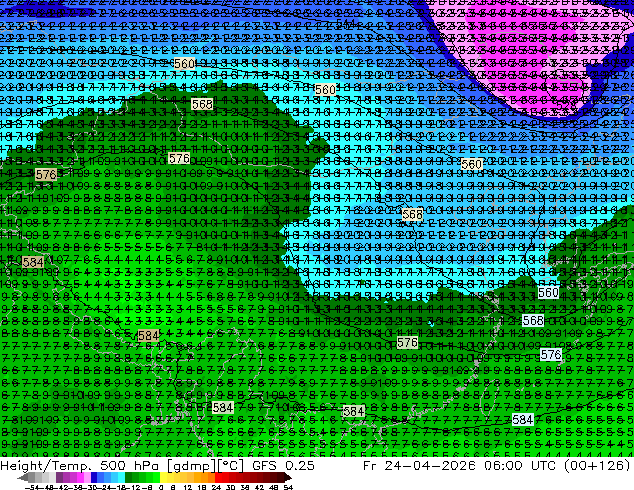Click the 528 contour label in pink area
This screenshot has width=634, height=490.
coord(565,104)
